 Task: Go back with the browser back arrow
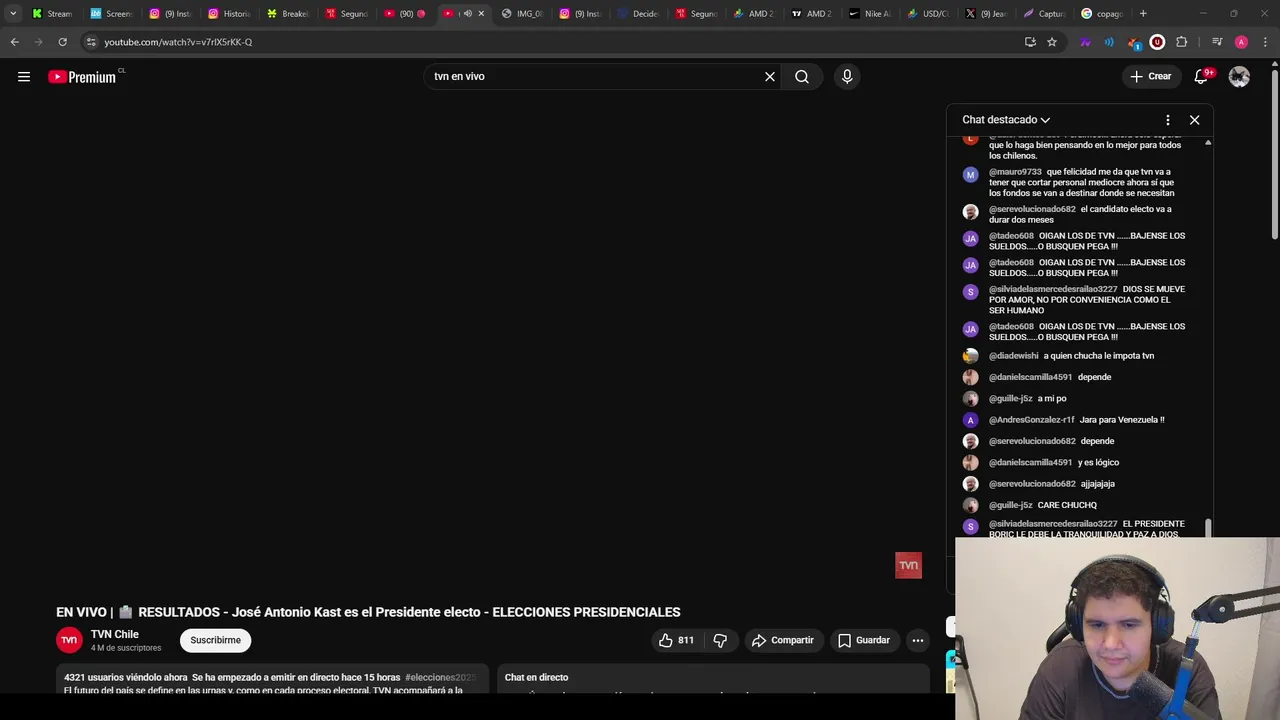[x=14, y=42]
